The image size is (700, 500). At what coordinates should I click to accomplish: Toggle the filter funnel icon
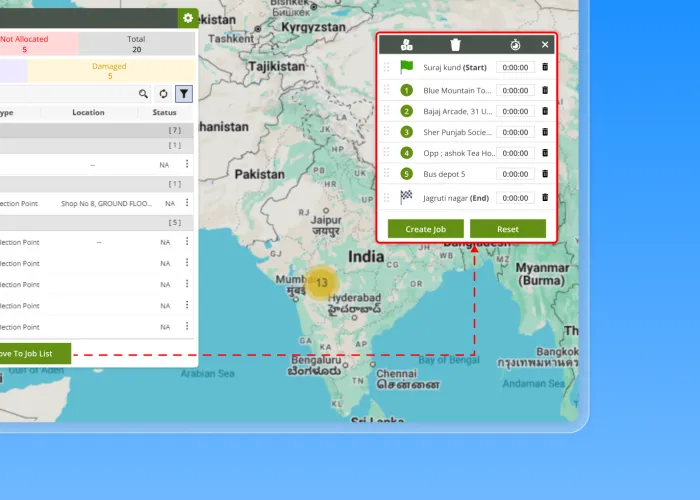[x=184, y=93]
